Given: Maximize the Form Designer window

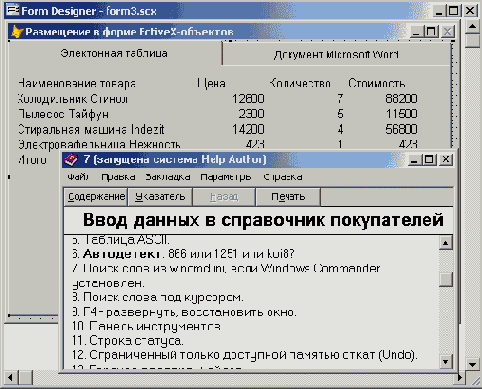Looking at the screenshot, I should pyautogui.click(x=453, y=11).
